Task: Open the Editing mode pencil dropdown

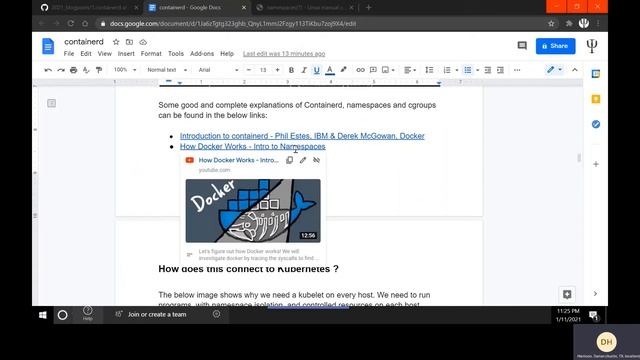Action: 554,70
